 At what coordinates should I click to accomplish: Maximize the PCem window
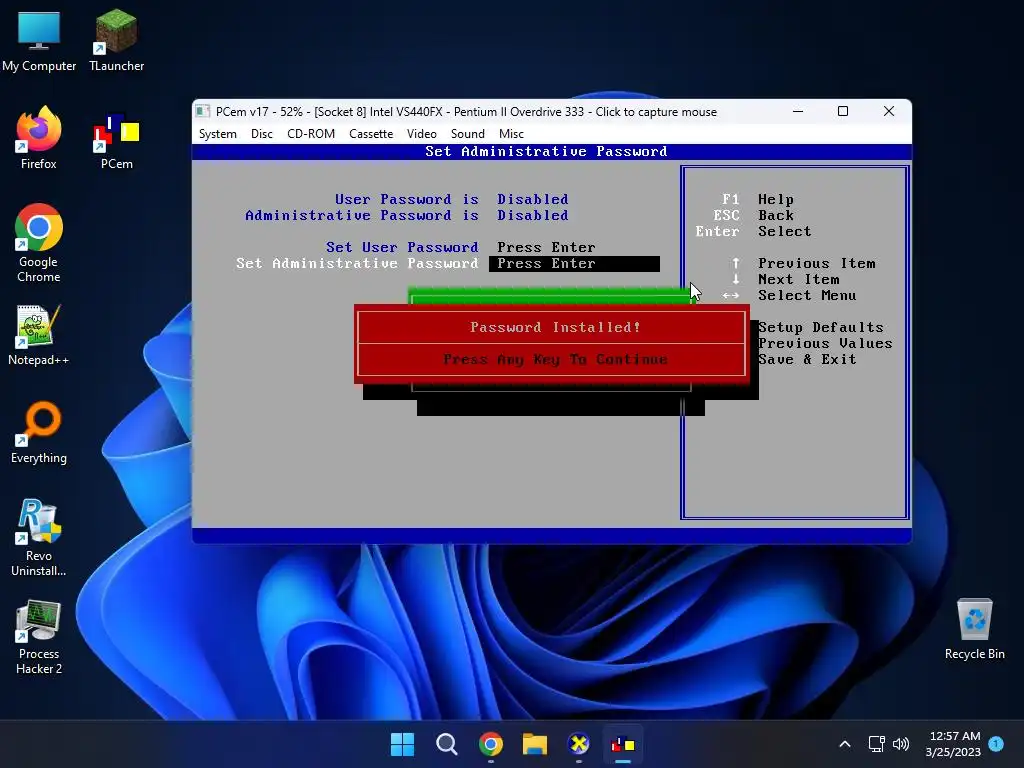[x=843, y=112]
